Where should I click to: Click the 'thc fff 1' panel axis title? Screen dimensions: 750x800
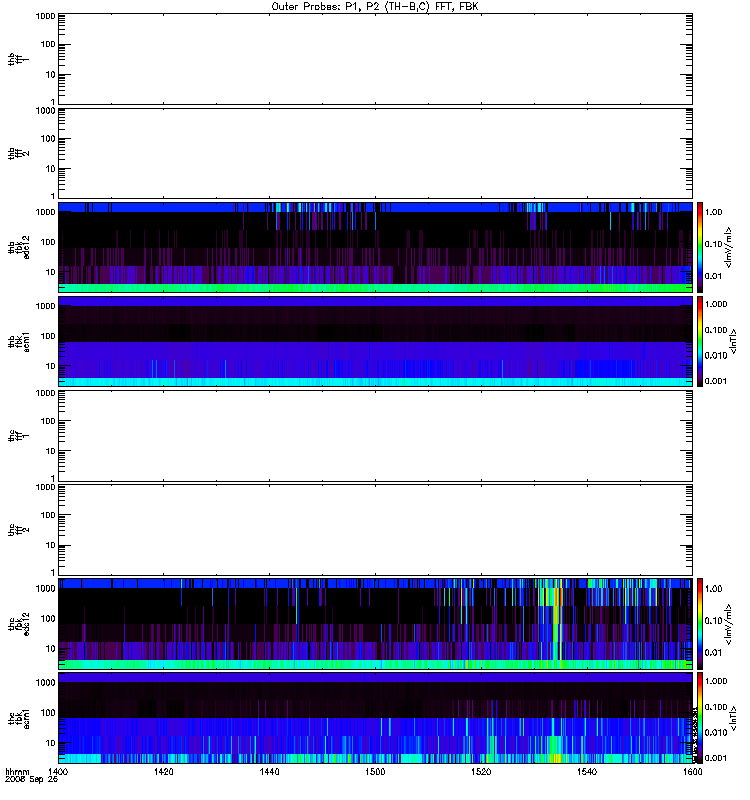coord(18,436)
